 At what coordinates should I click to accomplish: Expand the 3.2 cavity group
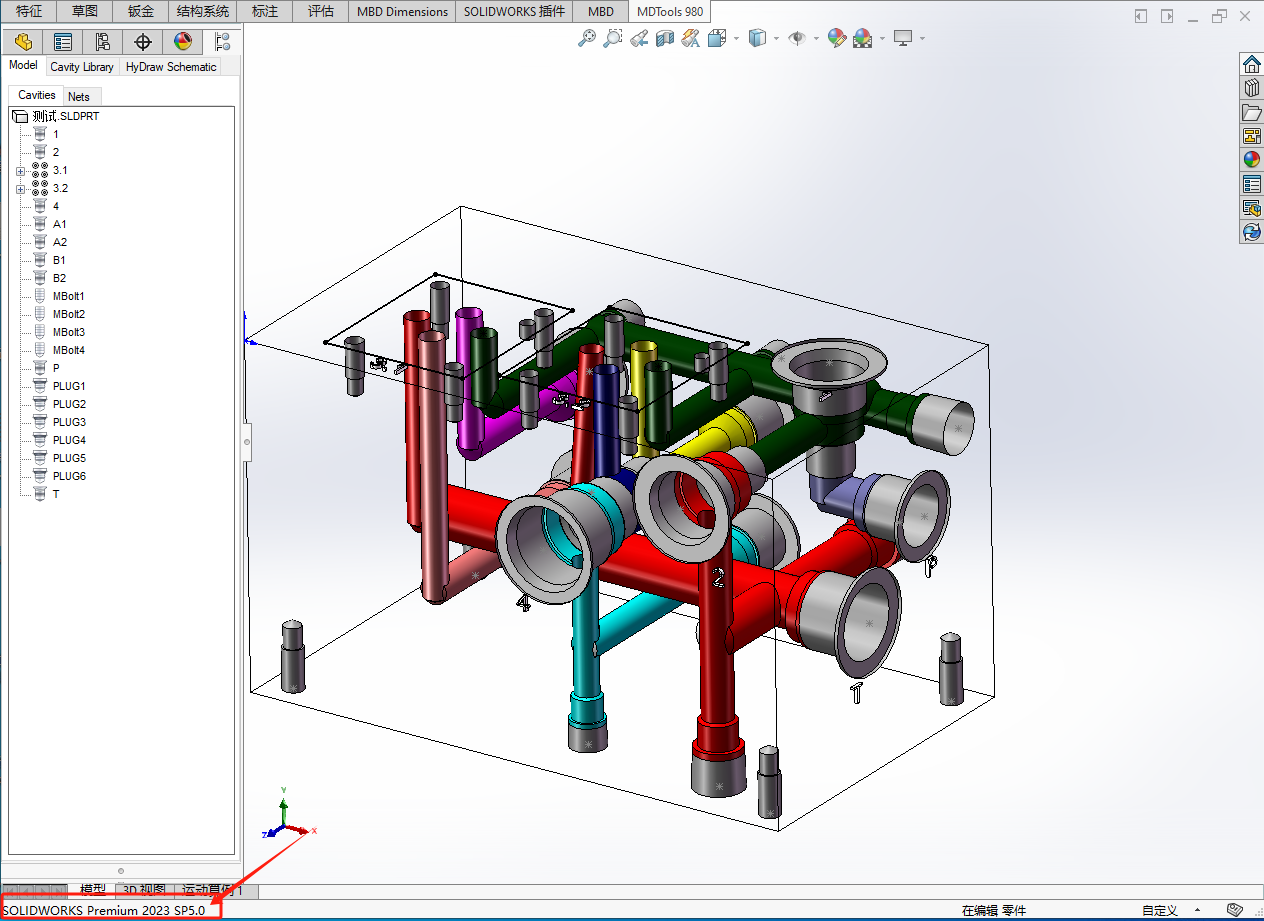20,189
